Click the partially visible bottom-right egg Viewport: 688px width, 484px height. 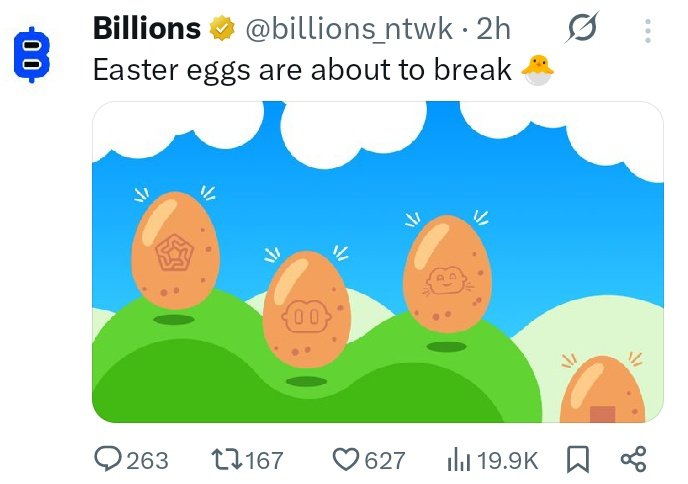click(602, 393)
